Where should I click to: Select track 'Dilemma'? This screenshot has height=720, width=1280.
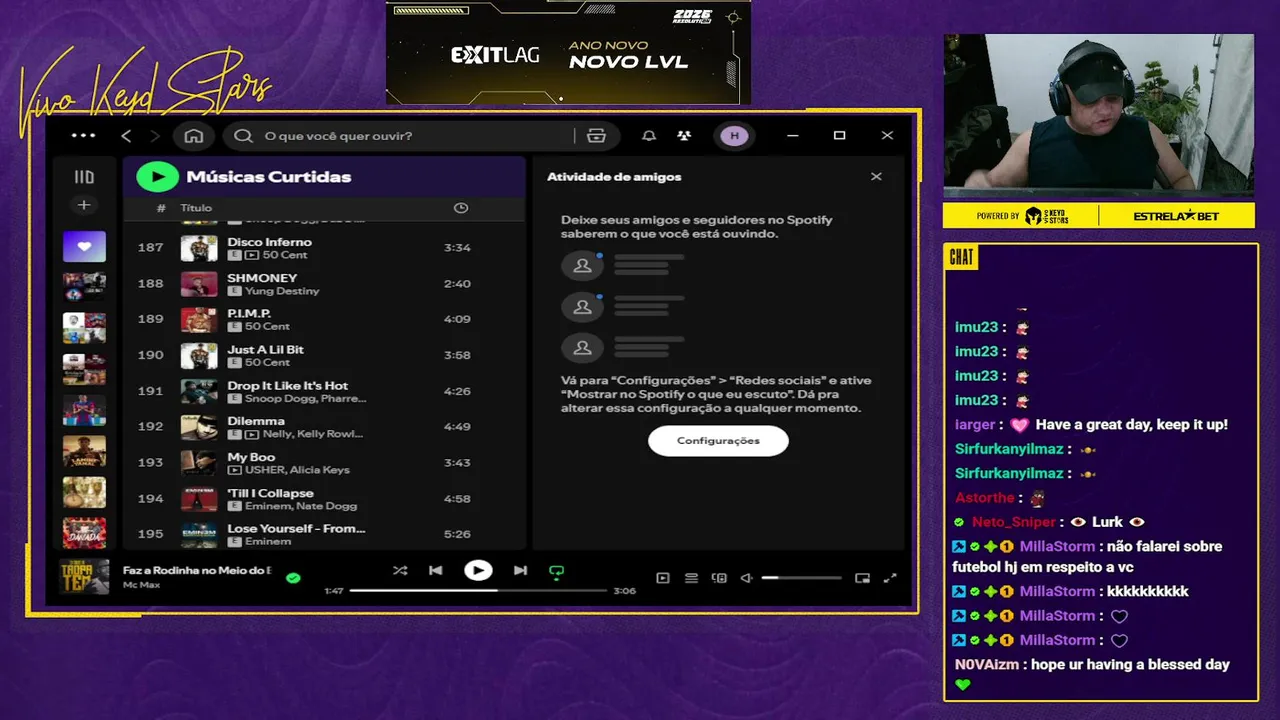[x=324, y=427]
